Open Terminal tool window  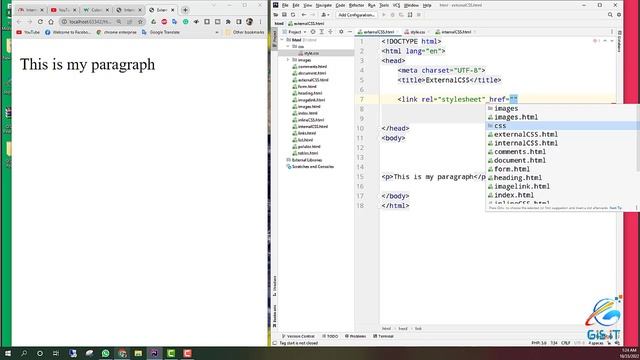click(x=383, y=336)
